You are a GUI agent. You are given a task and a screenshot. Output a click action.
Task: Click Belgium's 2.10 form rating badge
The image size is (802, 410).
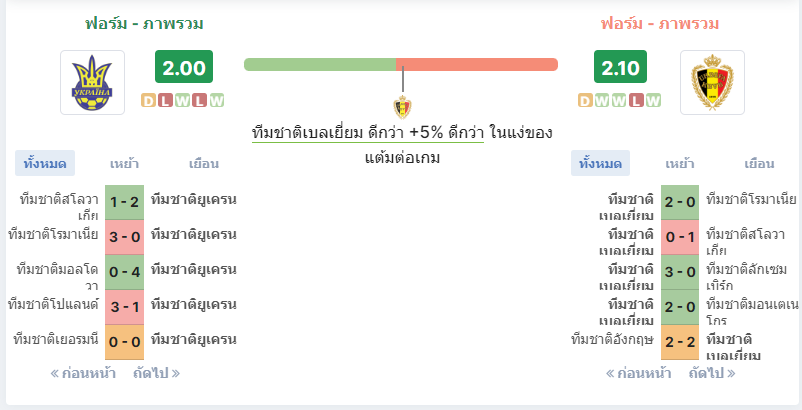point(620,66)
